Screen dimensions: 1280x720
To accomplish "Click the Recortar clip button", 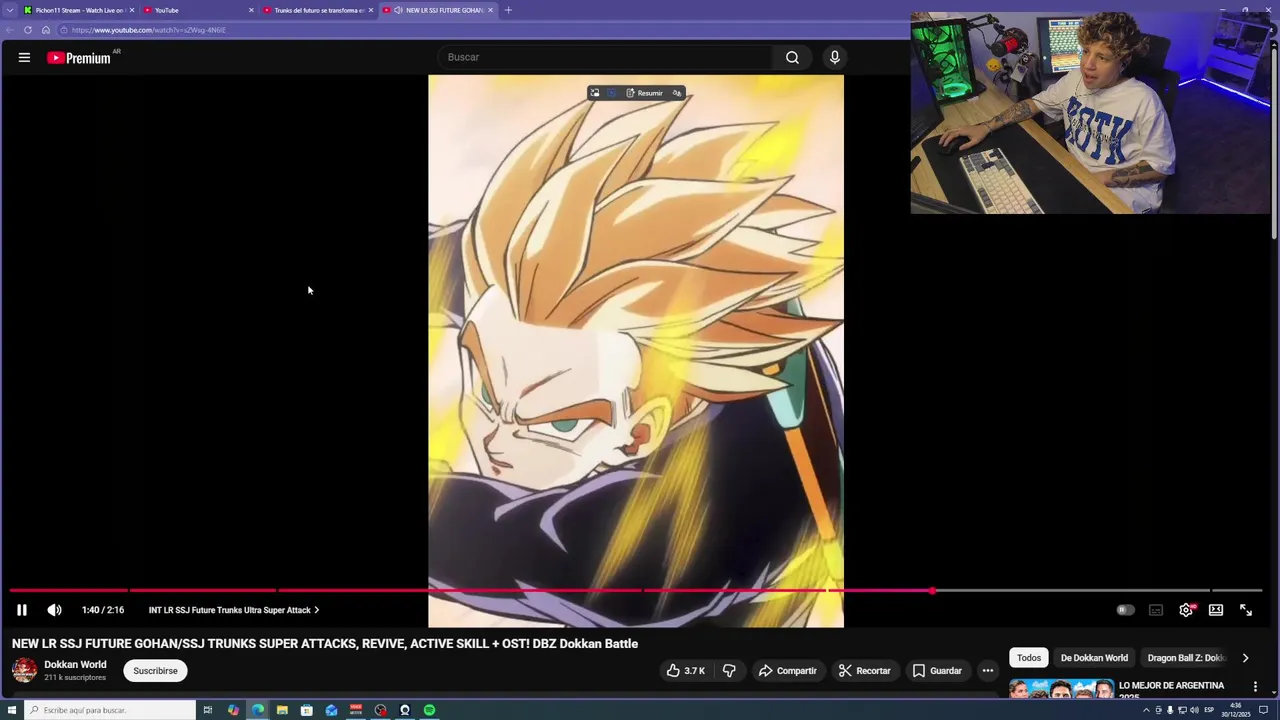I will pos(864,671).
